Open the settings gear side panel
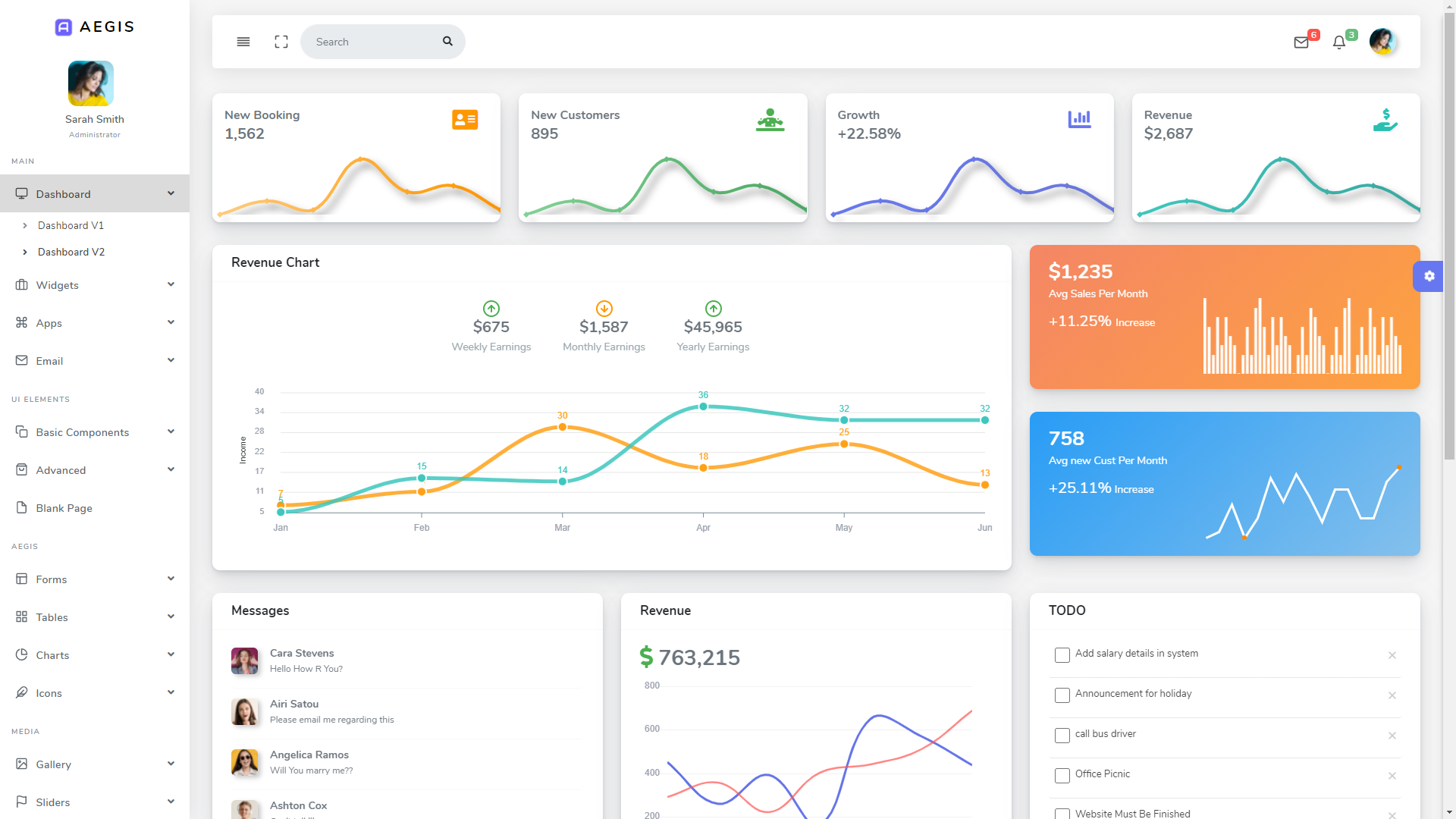The height and width of the screenshot is (819, 1456). (1429, 276)
